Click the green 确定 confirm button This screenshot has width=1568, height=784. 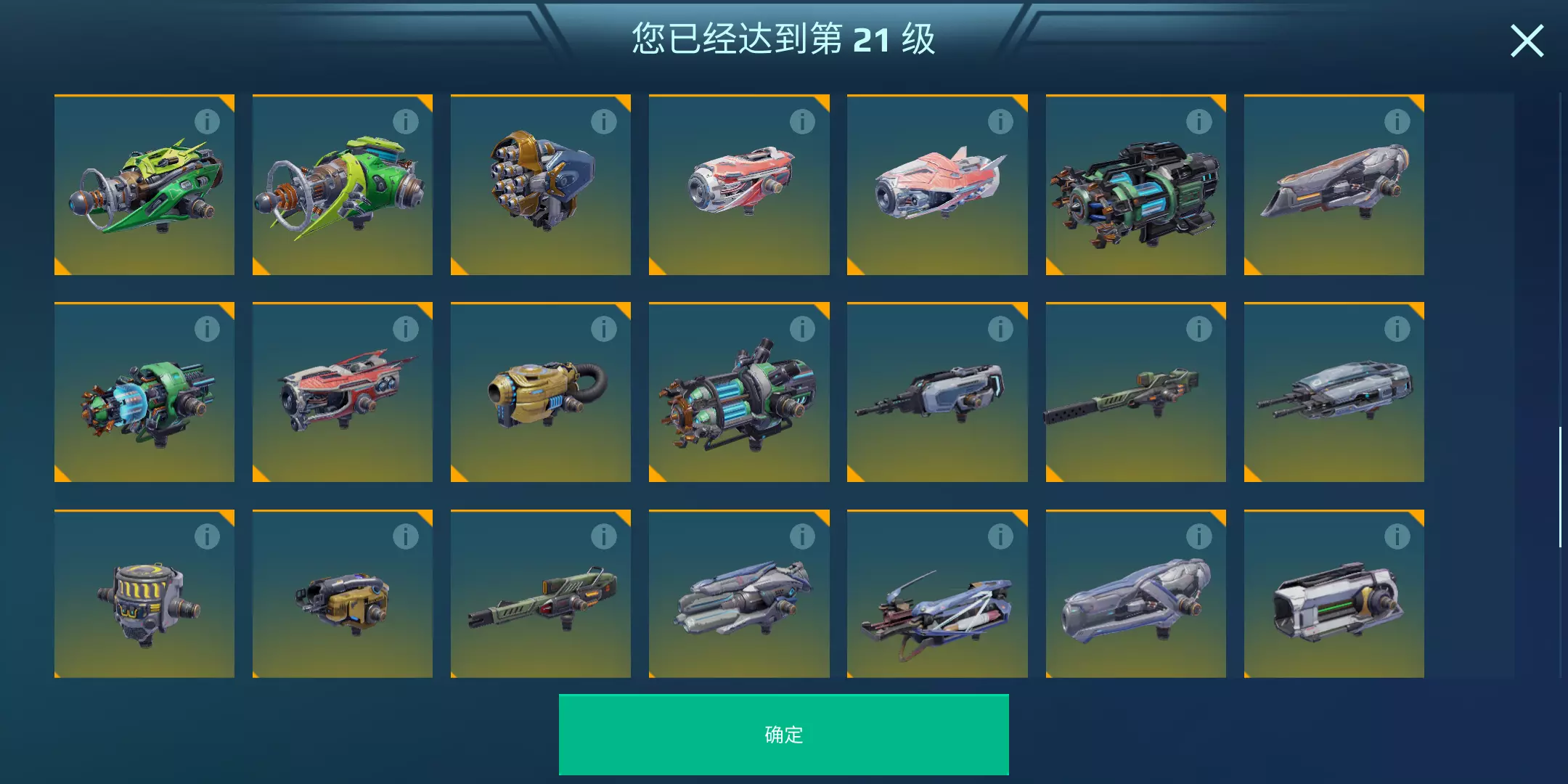pyautogui.click(x=784, y=734)
